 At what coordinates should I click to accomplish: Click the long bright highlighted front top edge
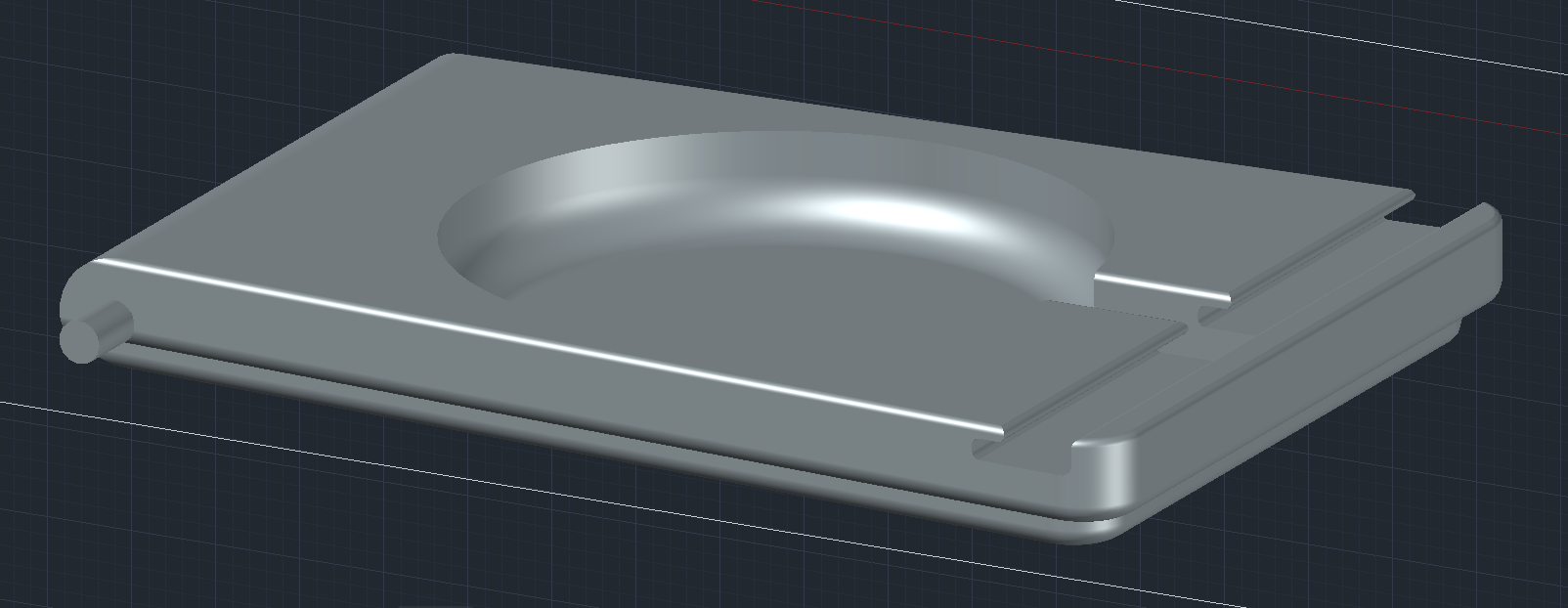(547, 337)
